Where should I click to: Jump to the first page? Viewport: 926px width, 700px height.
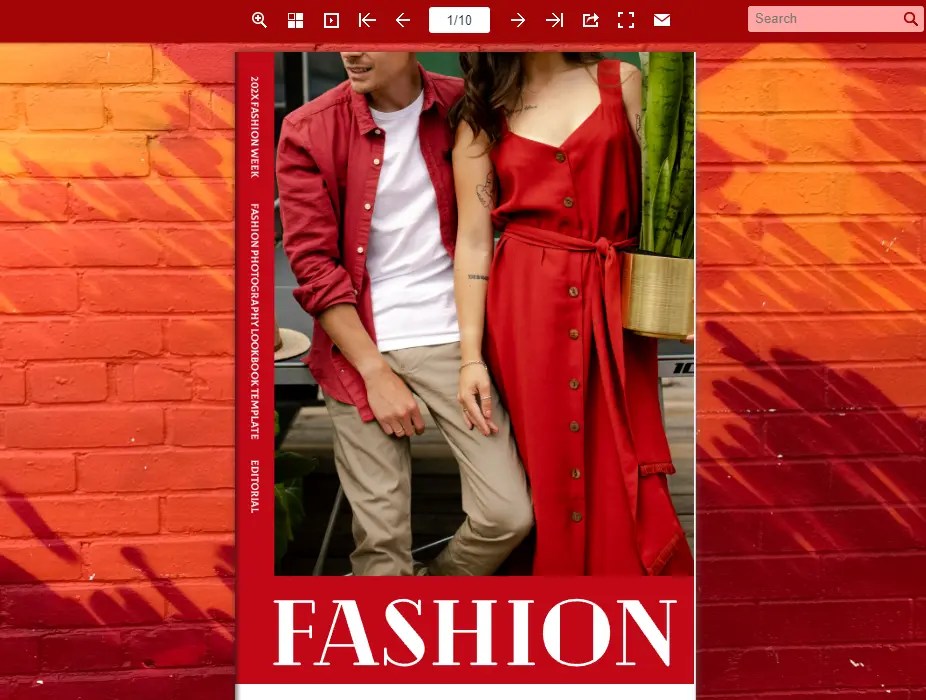click(367, 20)
